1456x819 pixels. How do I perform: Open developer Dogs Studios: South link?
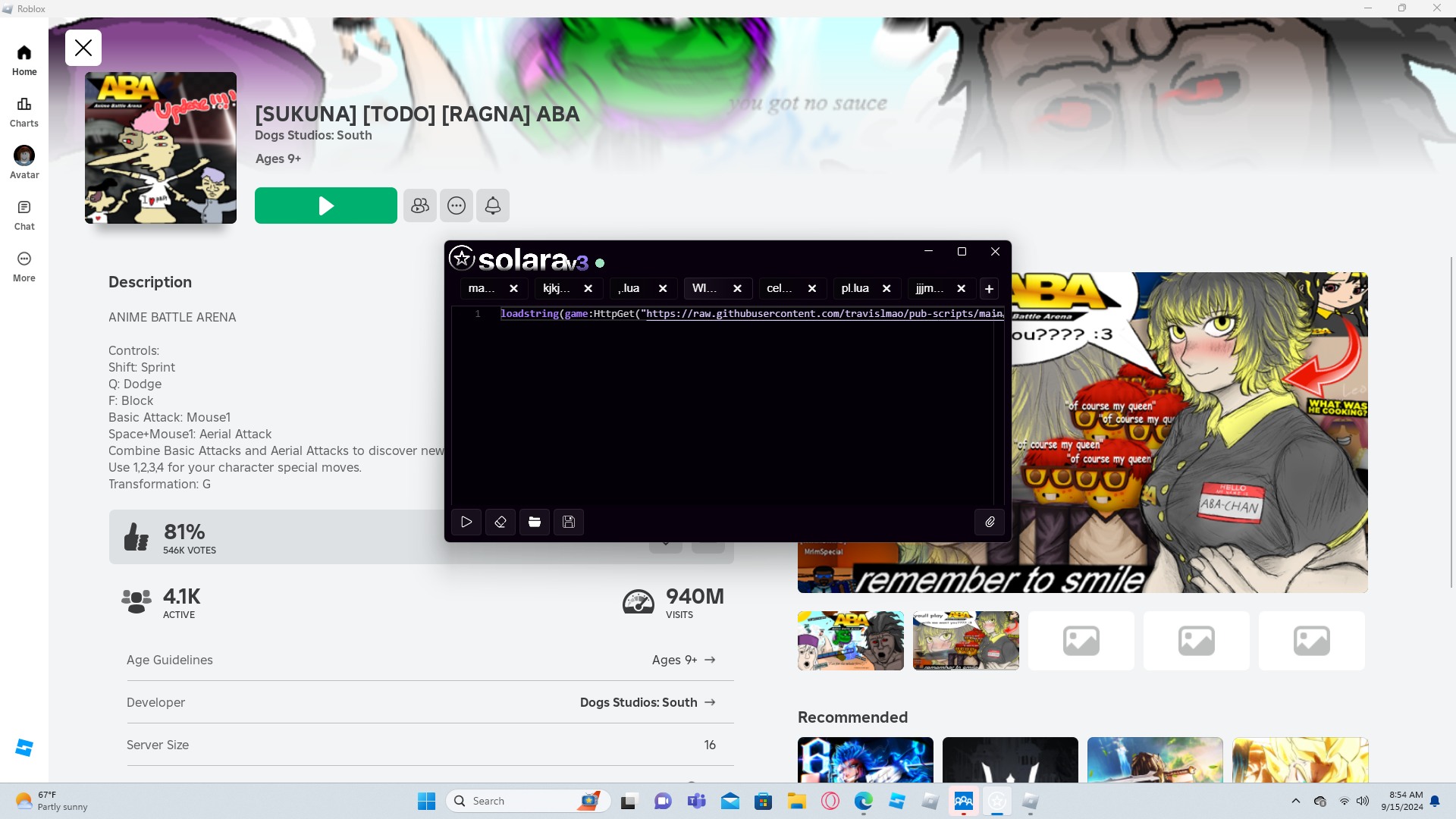click(x=648, y=702)
